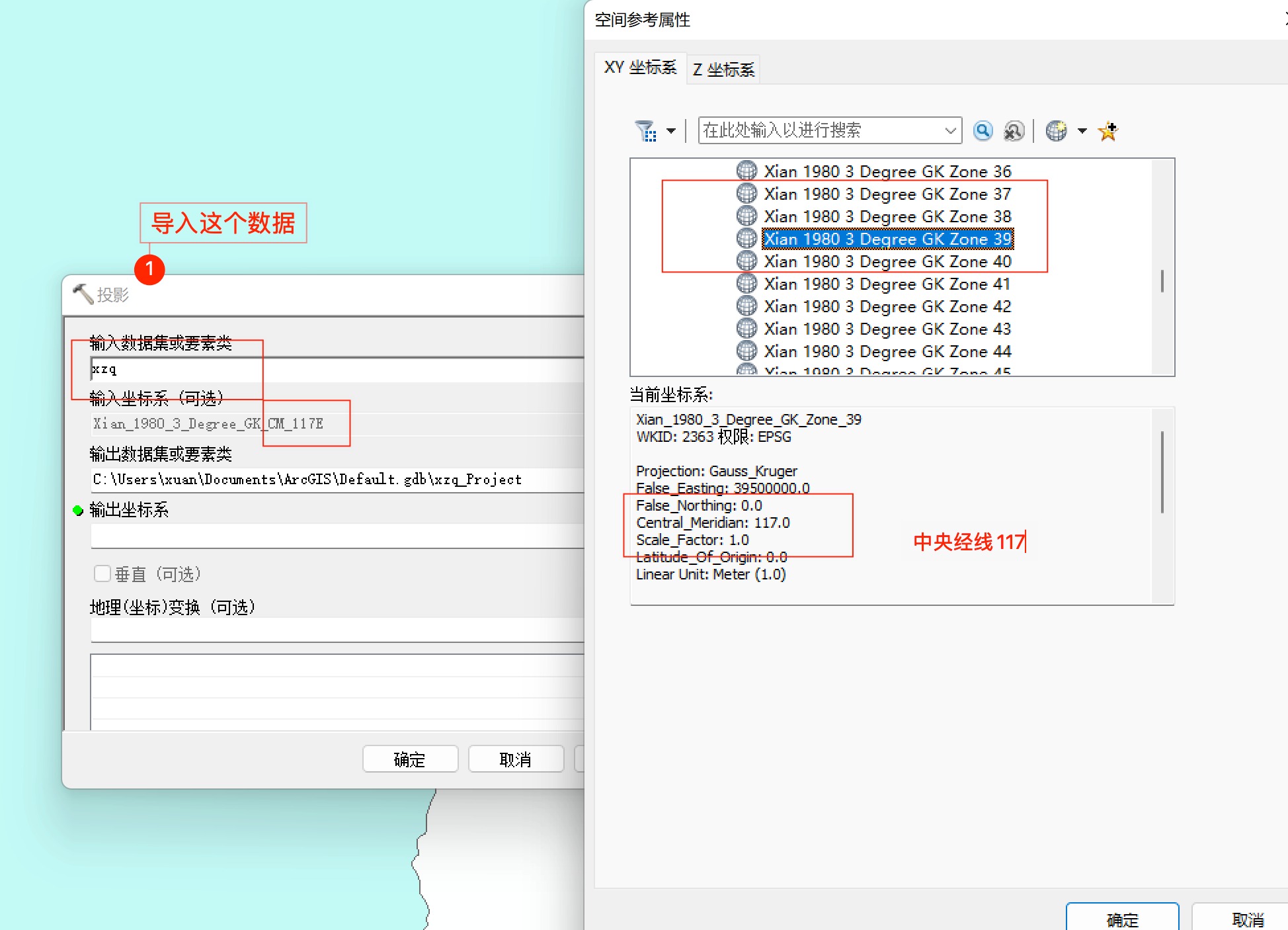Image resolution: width=1288 pixels, height=930 pixels.
Task: Switch to the Z 坐标系 tab
Action: tap(723, 69)
